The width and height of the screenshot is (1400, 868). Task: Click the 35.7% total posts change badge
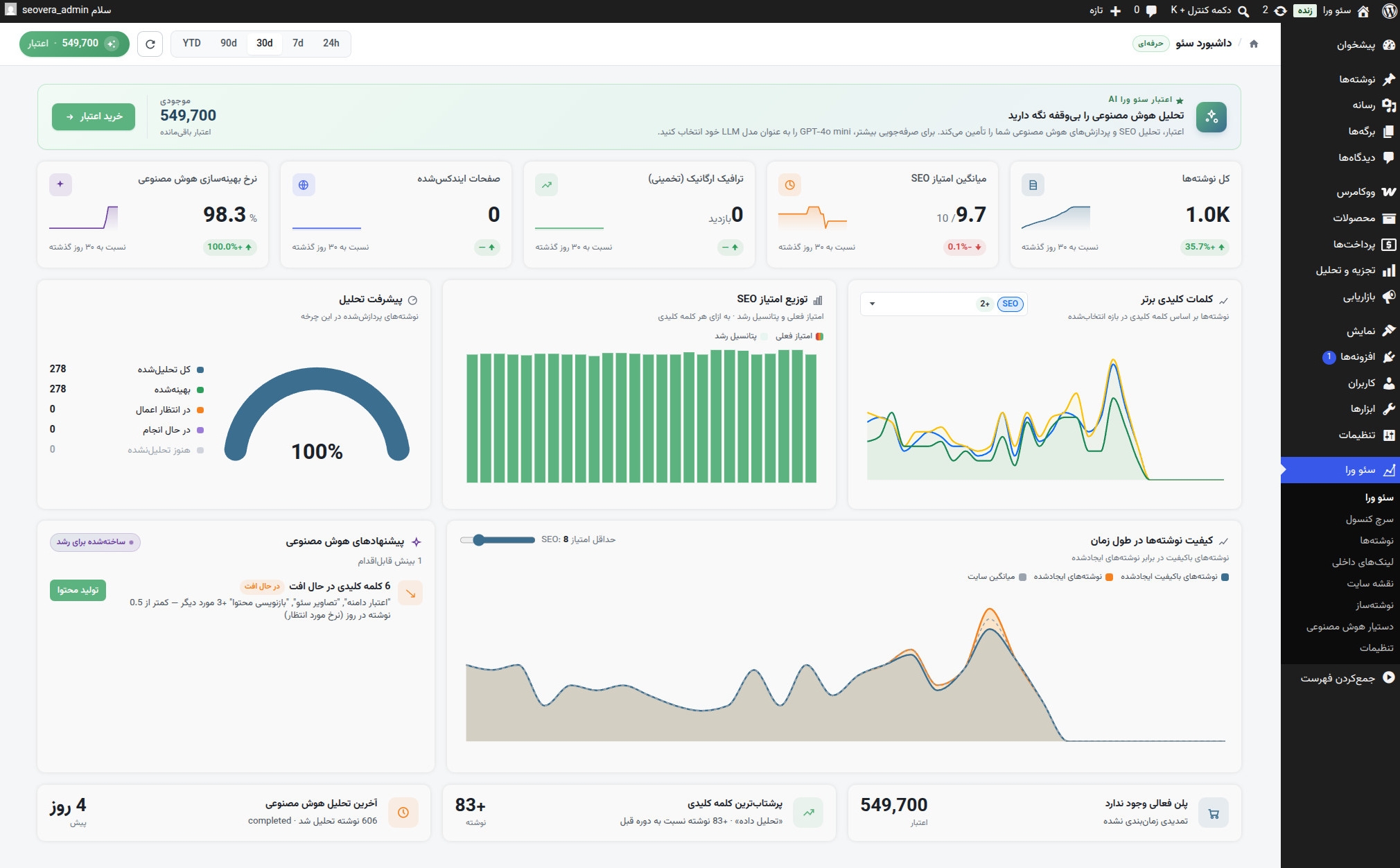pos(1205,247)
